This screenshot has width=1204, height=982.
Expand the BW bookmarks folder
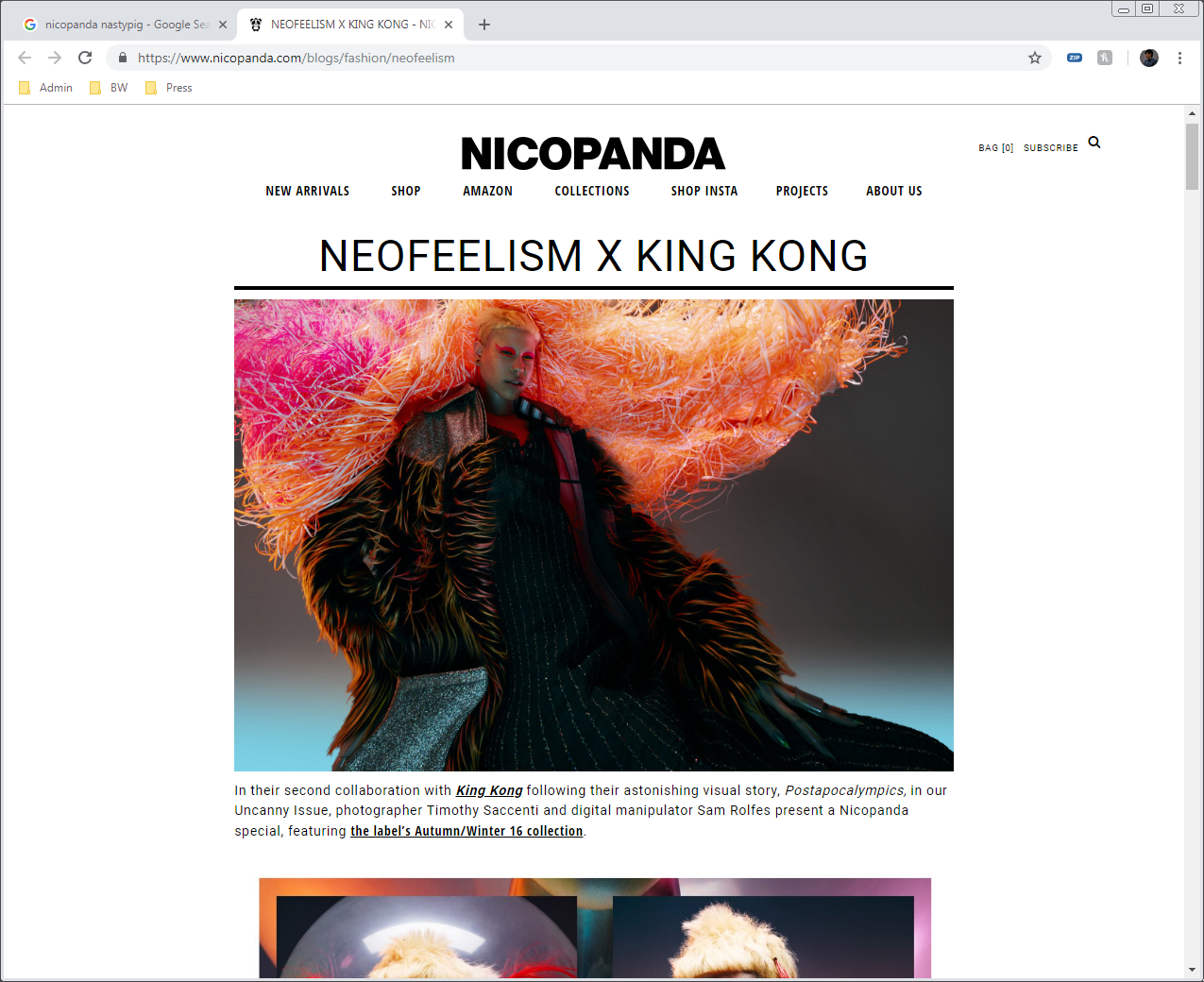[x=108, y=87]
